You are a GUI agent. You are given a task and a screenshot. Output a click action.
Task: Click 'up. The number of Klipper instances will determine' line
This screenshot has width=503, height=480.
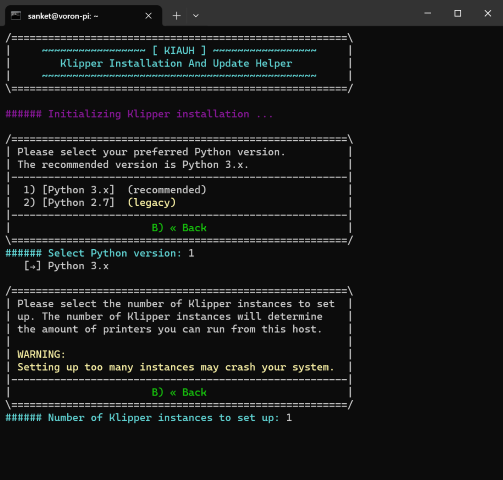170,317
